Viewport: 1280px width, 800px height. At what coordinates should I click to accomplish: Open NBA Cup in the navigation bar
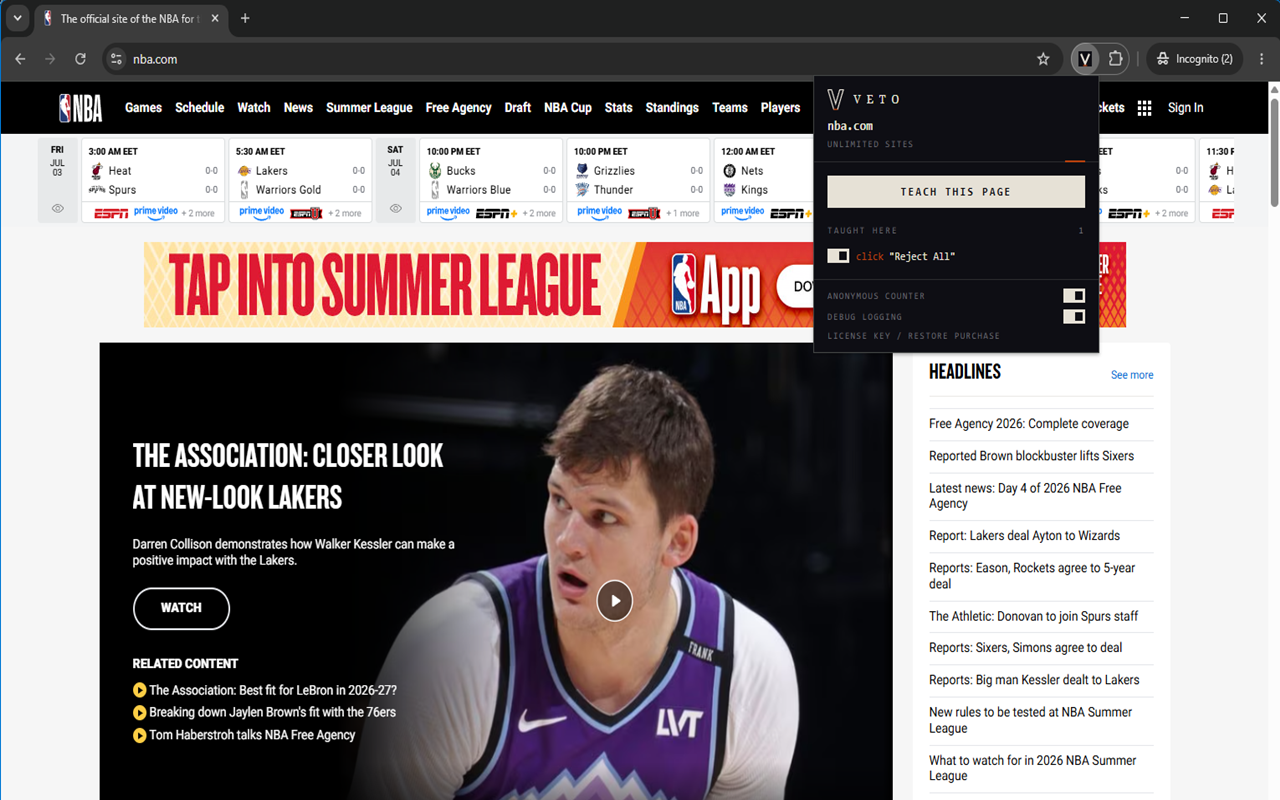coord(568,108)
